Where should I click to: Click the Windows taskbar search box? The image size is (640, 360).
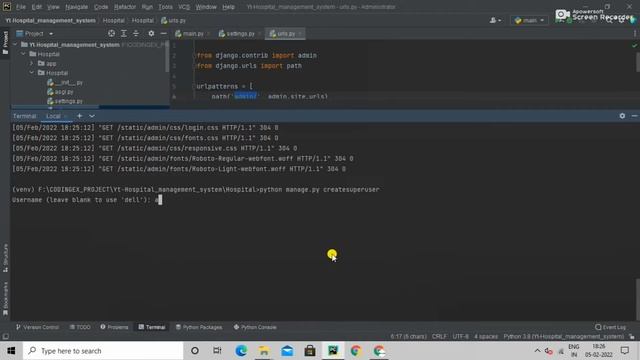coord(103,351)
